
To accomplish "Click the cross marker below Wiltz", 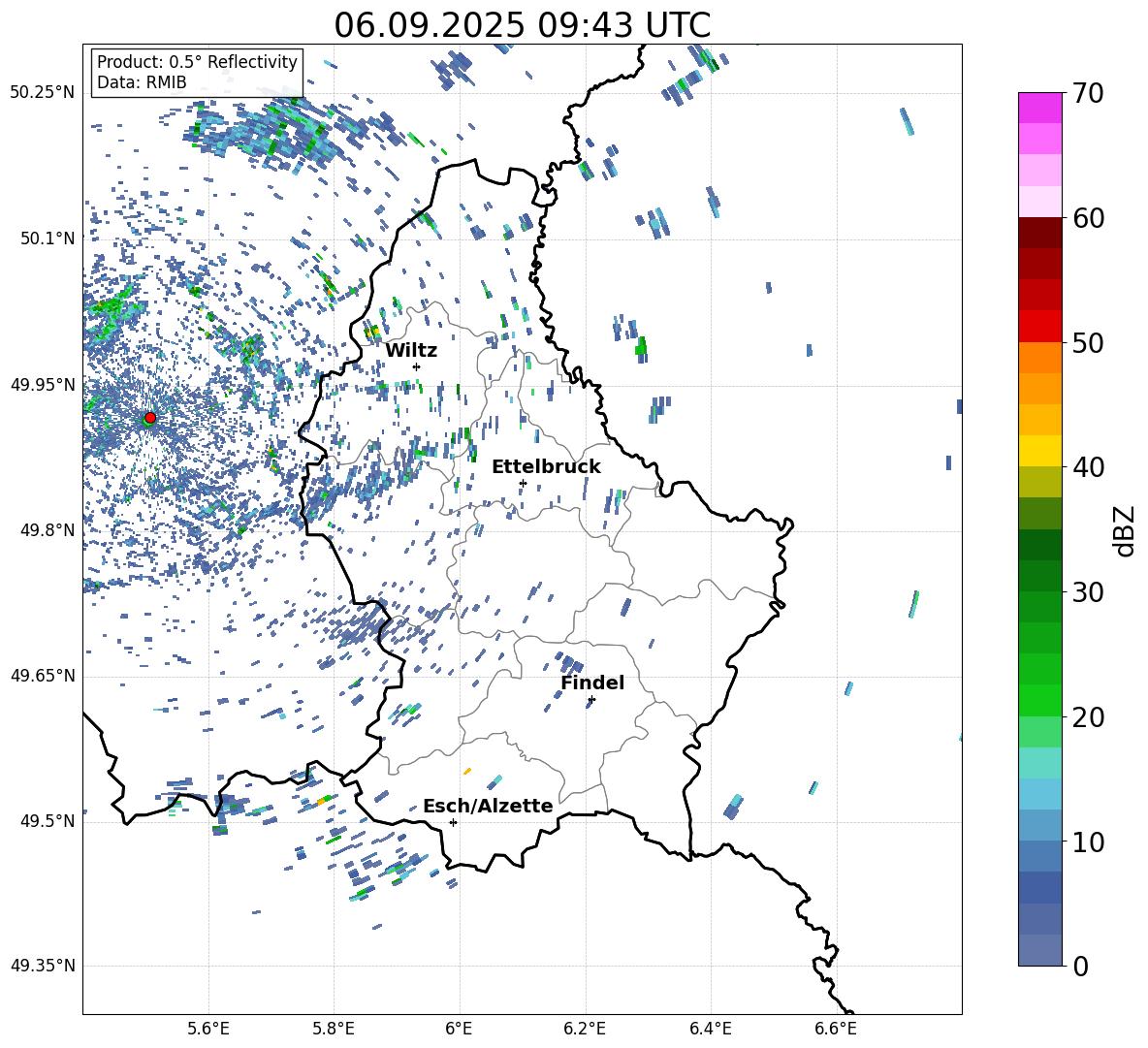I will click(417, 366).
